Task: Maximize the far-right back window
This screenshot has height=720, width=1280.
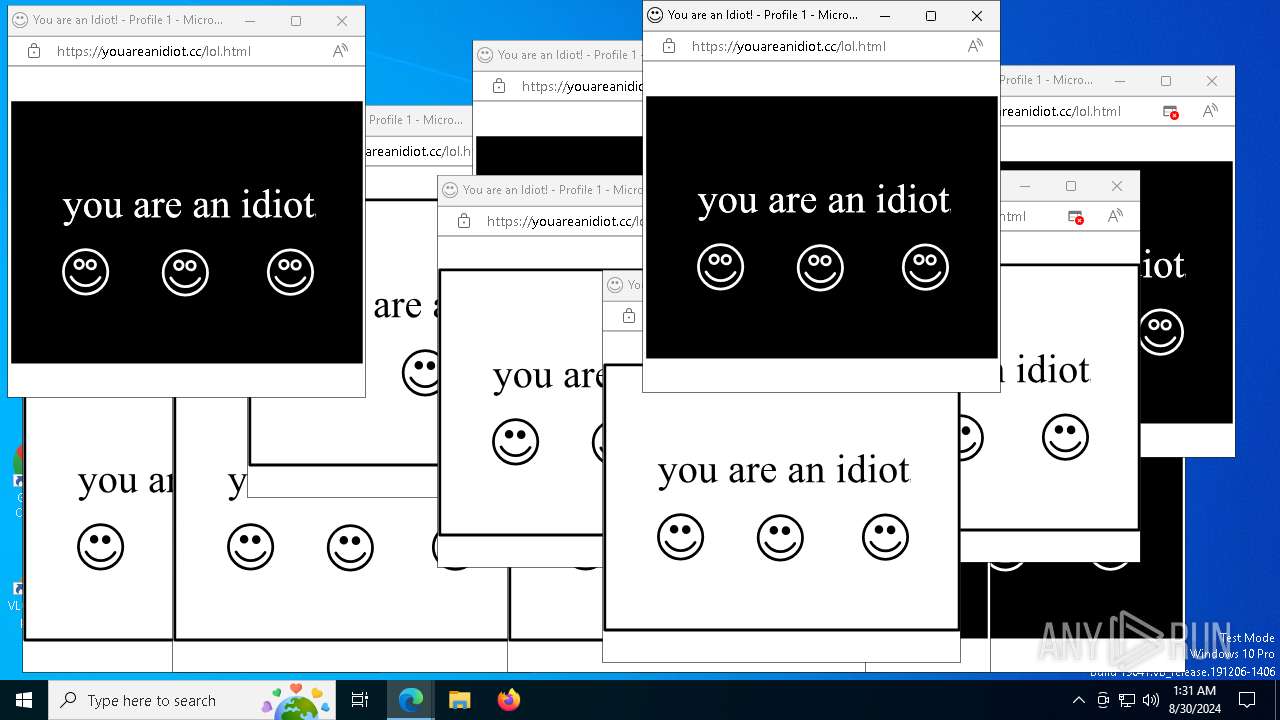Action: click(1166, 80)
